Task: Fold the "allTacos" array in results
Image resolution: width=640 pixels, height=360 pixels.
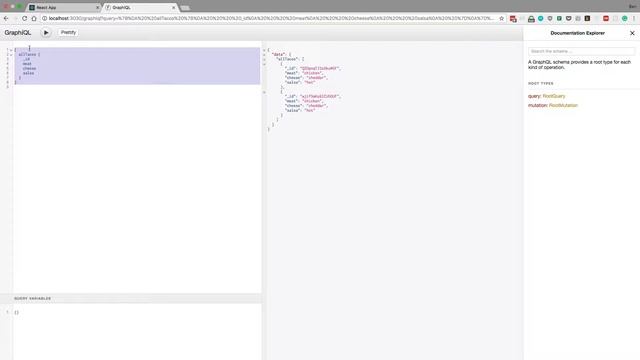Action: 264,59
